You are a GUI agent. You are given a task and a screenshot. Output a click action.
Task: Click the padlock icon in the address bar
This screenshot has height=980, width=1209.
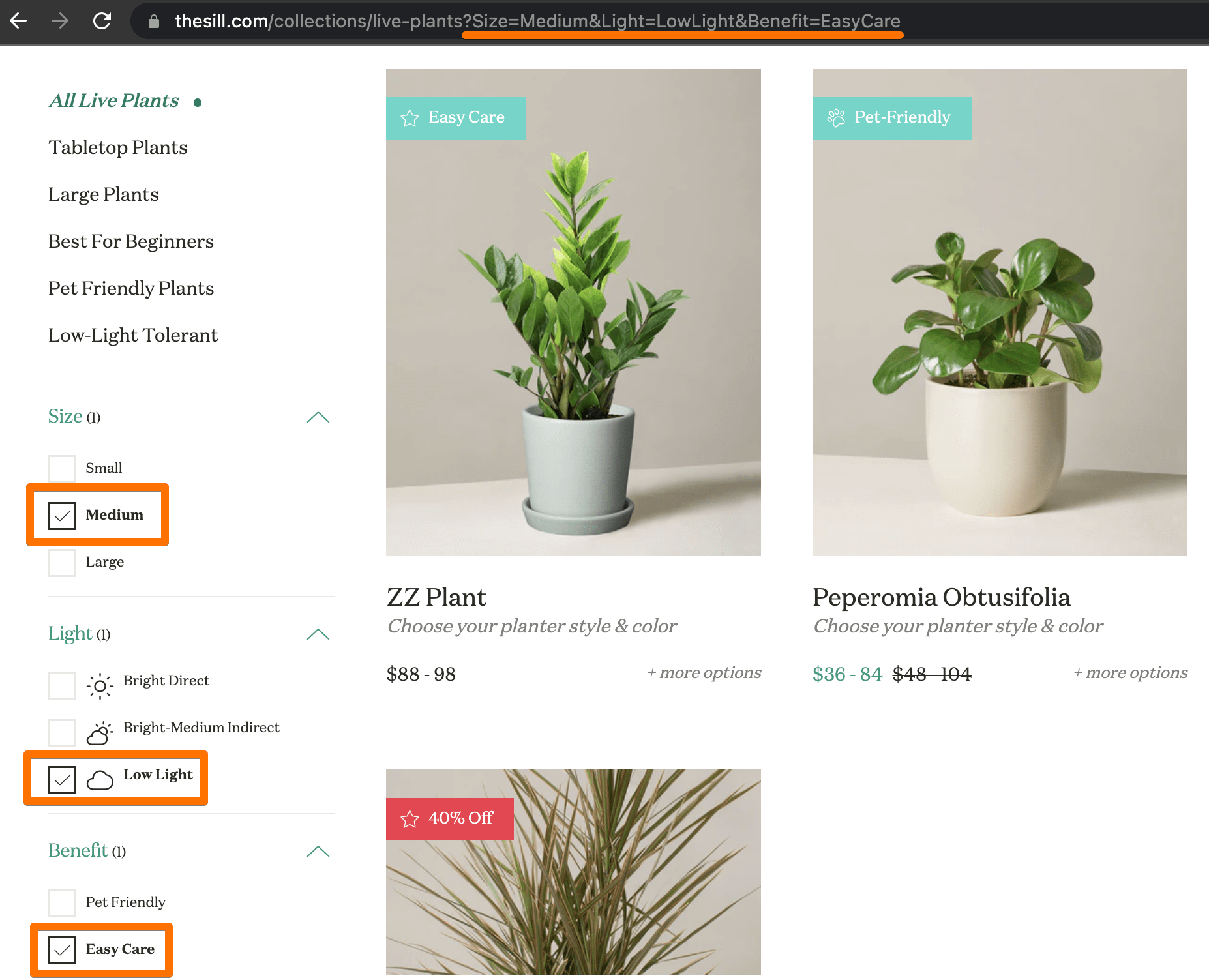(x=153, y=21)
